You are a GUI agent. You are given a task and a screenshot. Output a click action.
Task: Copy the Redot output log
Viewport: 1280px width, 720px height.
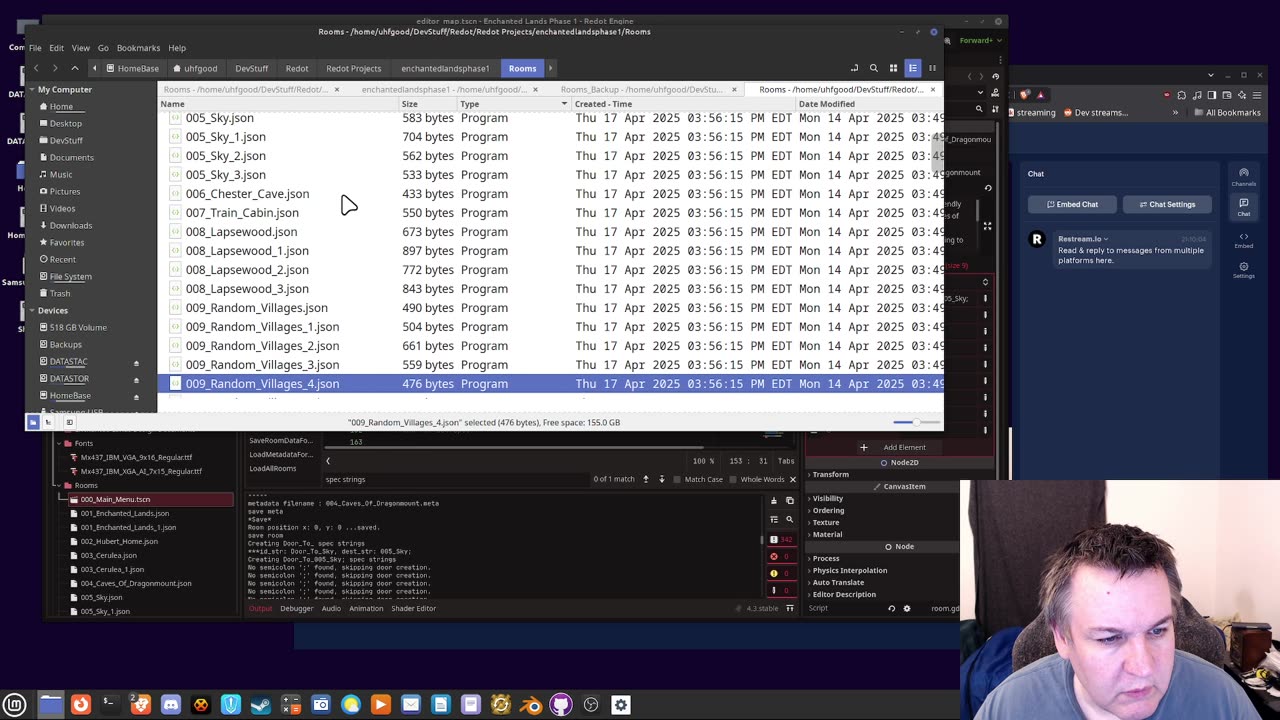[x=789, y=501]
